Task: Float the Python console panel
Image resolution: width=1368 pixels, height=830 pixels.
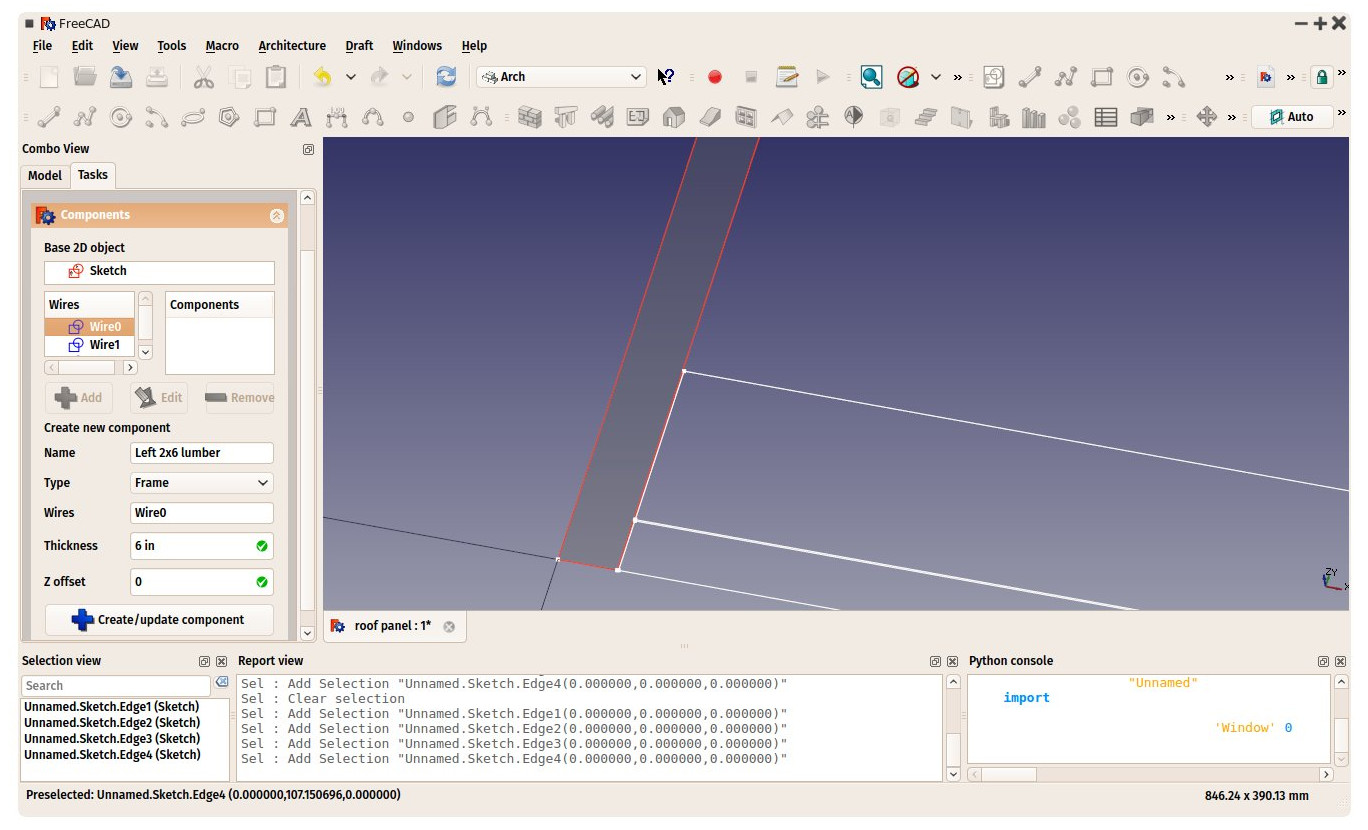Action: (x=1323, y=661)
